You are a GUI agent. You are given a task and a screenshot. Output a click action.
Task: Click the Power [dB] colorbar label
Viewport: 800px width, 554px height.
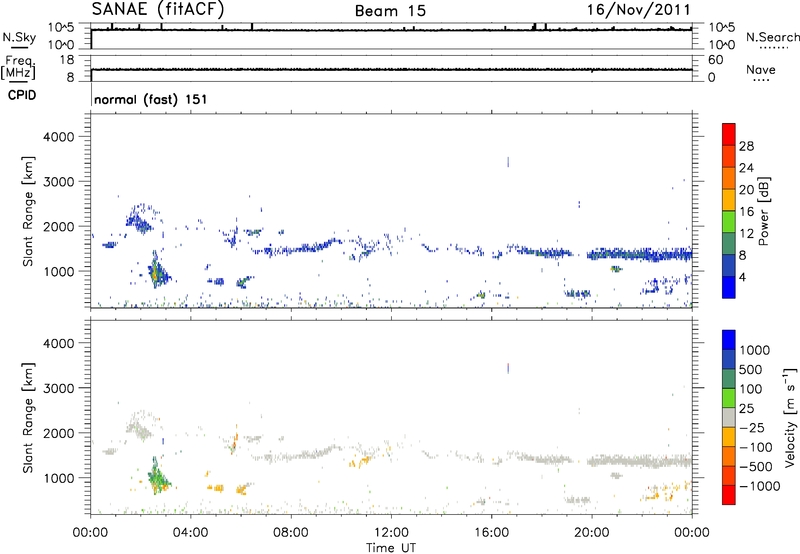763,211
